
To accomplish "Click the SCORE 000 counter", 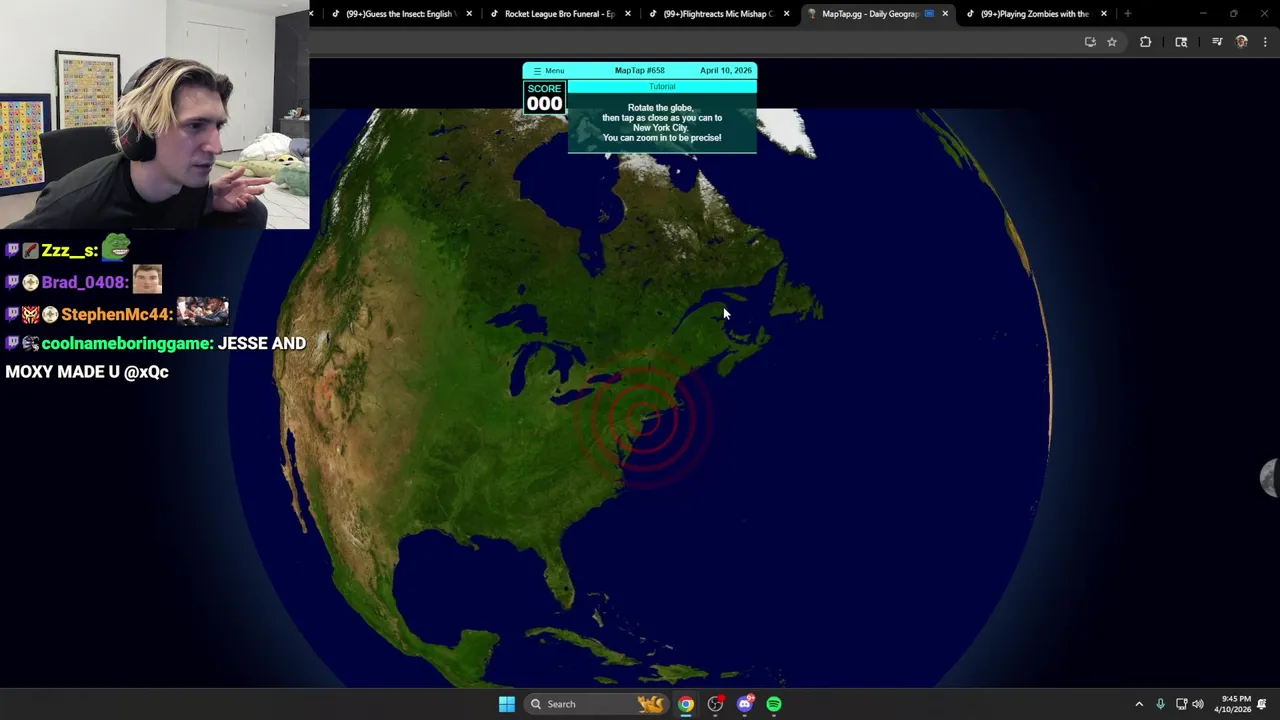I will tap(545, 97).
